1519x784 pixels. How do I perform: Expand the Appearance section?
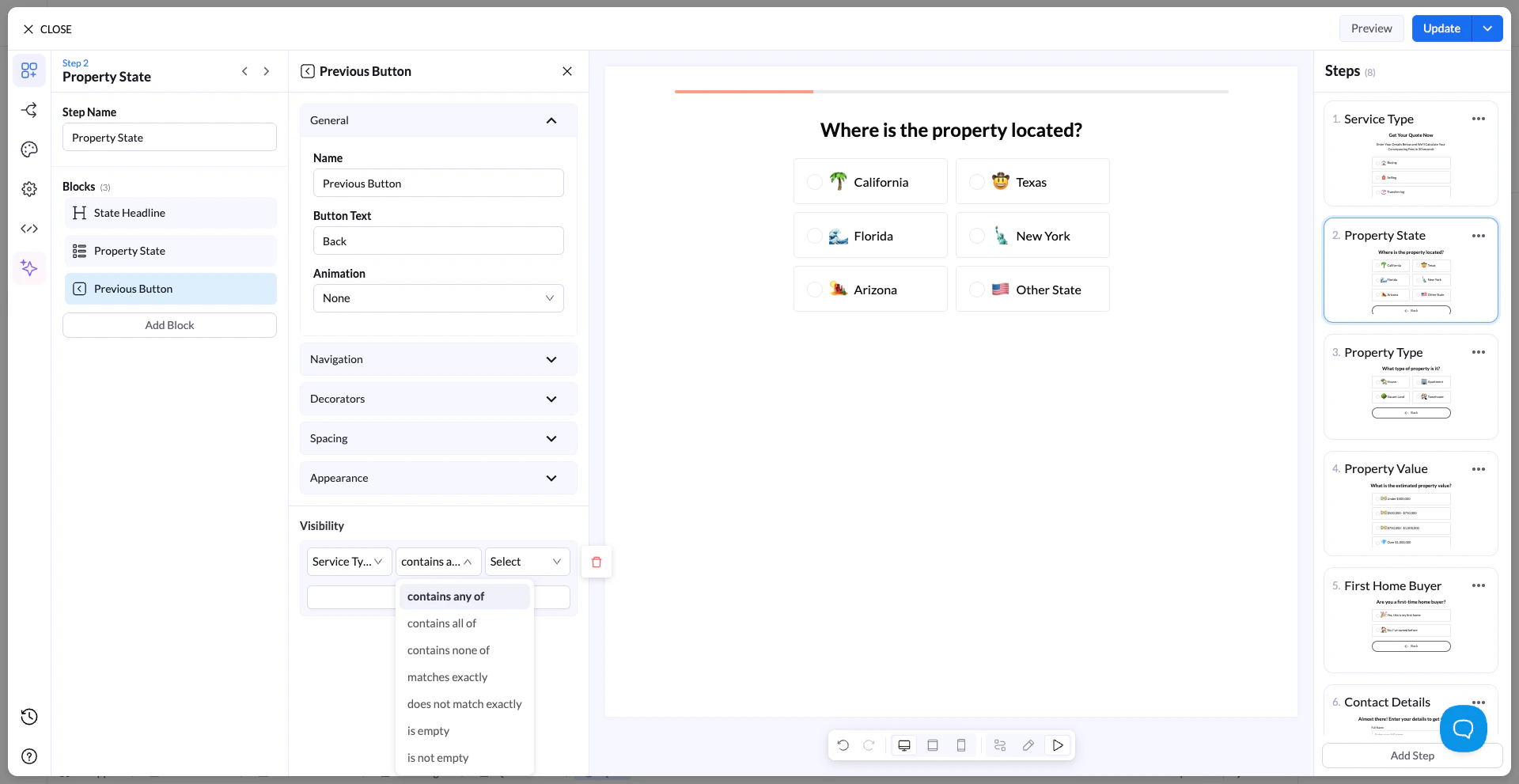tap(438, 478)
